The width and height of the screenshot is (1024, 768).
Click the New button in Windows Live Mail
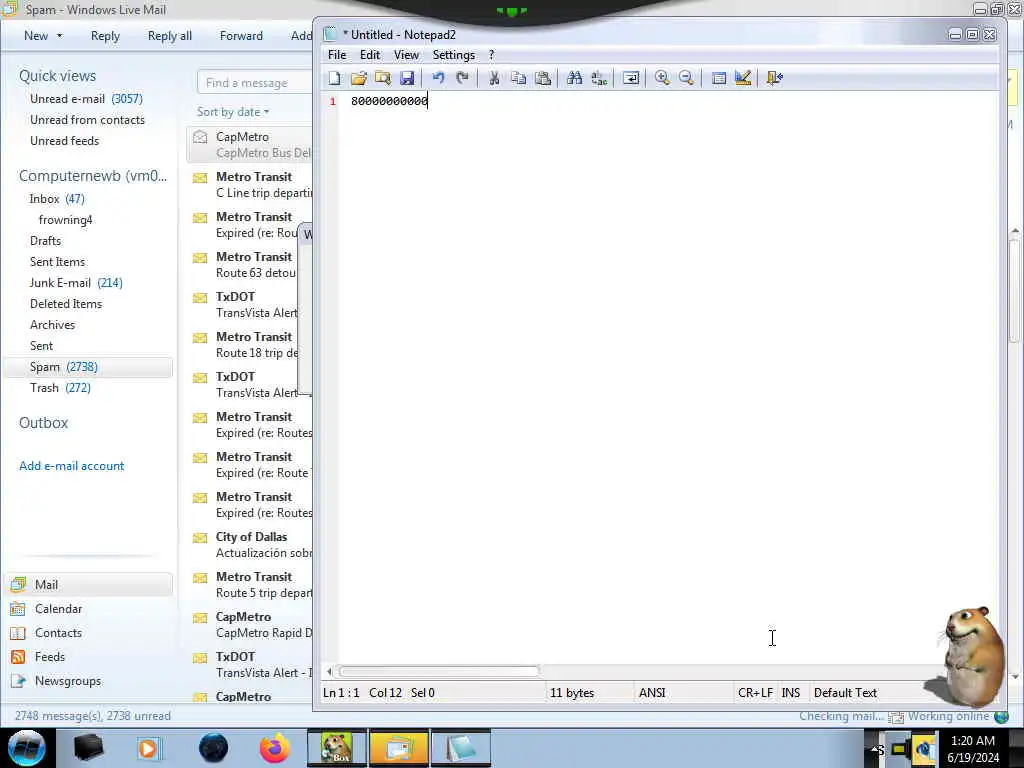click(36, 36)
